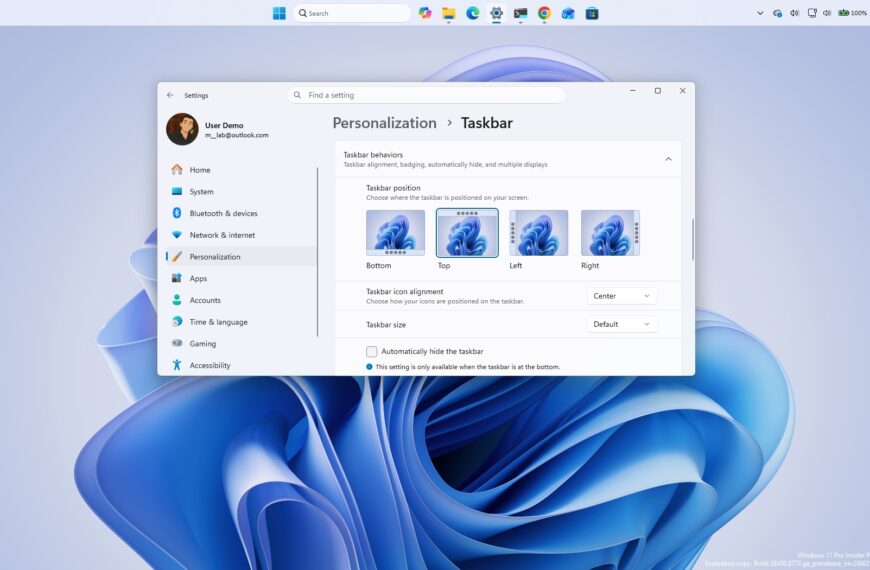Open Gaming settings category
This screenshot has height=570, width=870.
point(241,344)
